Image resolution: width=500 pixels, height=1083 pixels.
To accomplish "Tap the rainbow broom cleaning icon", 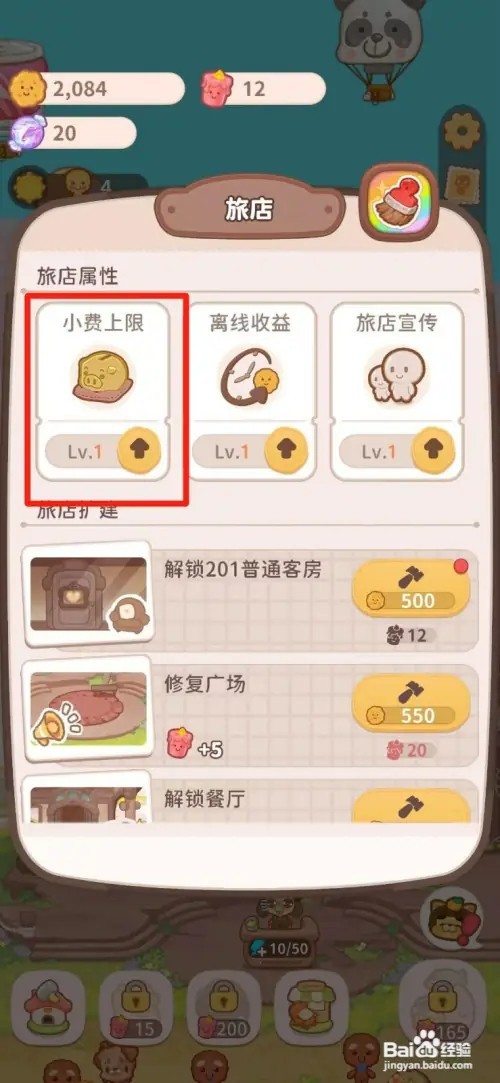I will click(x=399, y=202).
